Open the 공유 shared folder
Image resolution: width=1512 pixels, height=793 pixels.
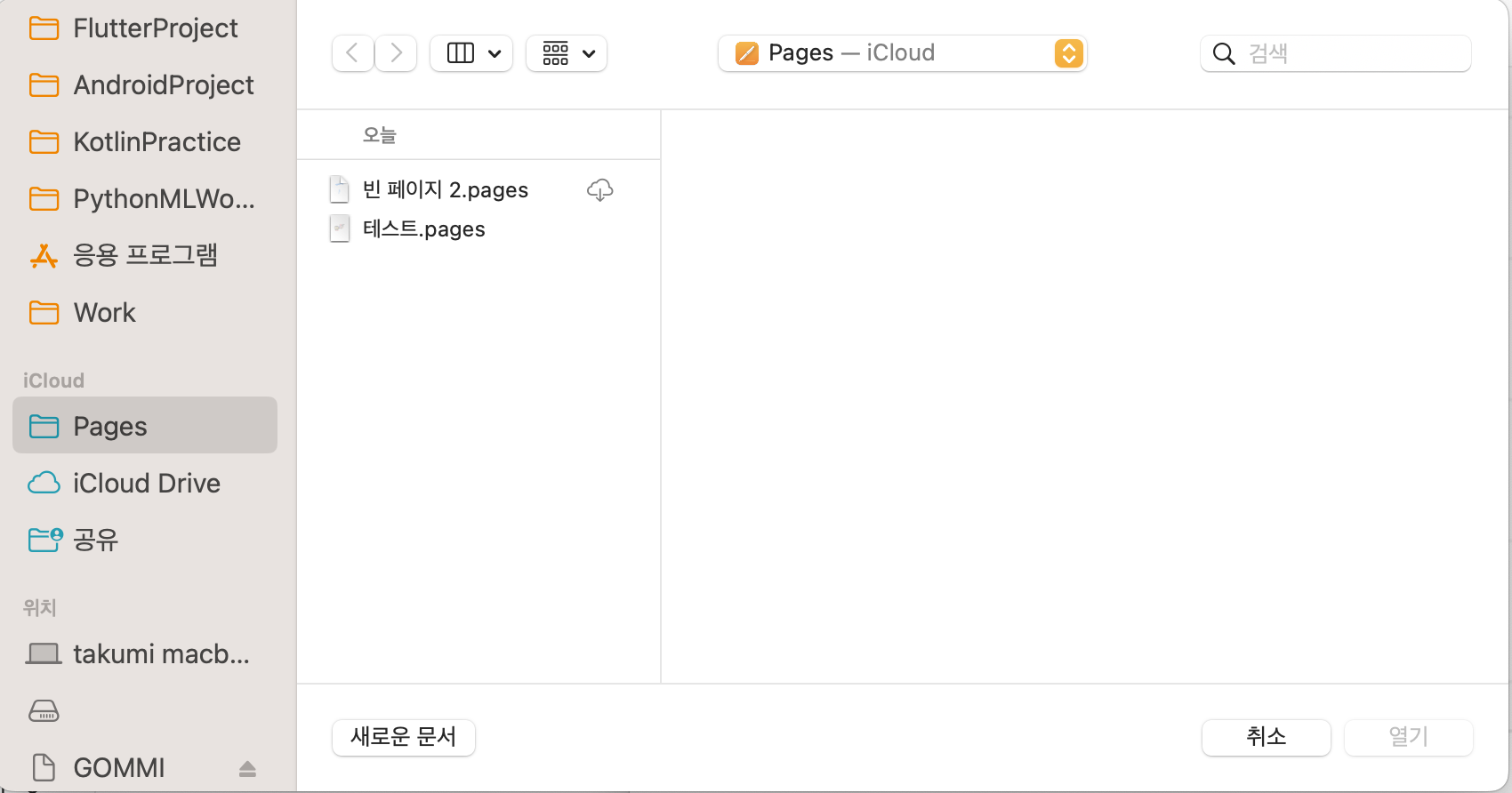[x=145, y=540]
